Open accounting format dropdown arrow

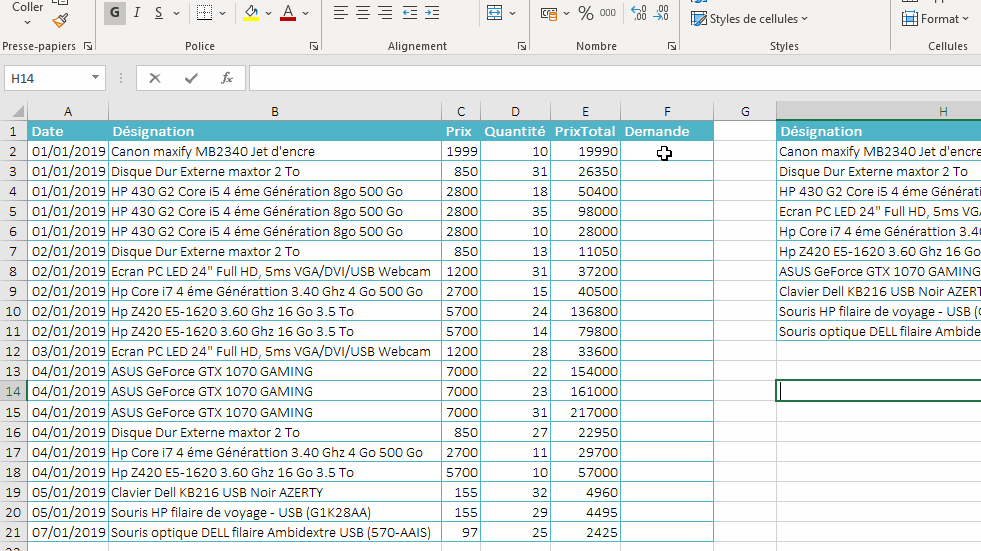[566, 13]
